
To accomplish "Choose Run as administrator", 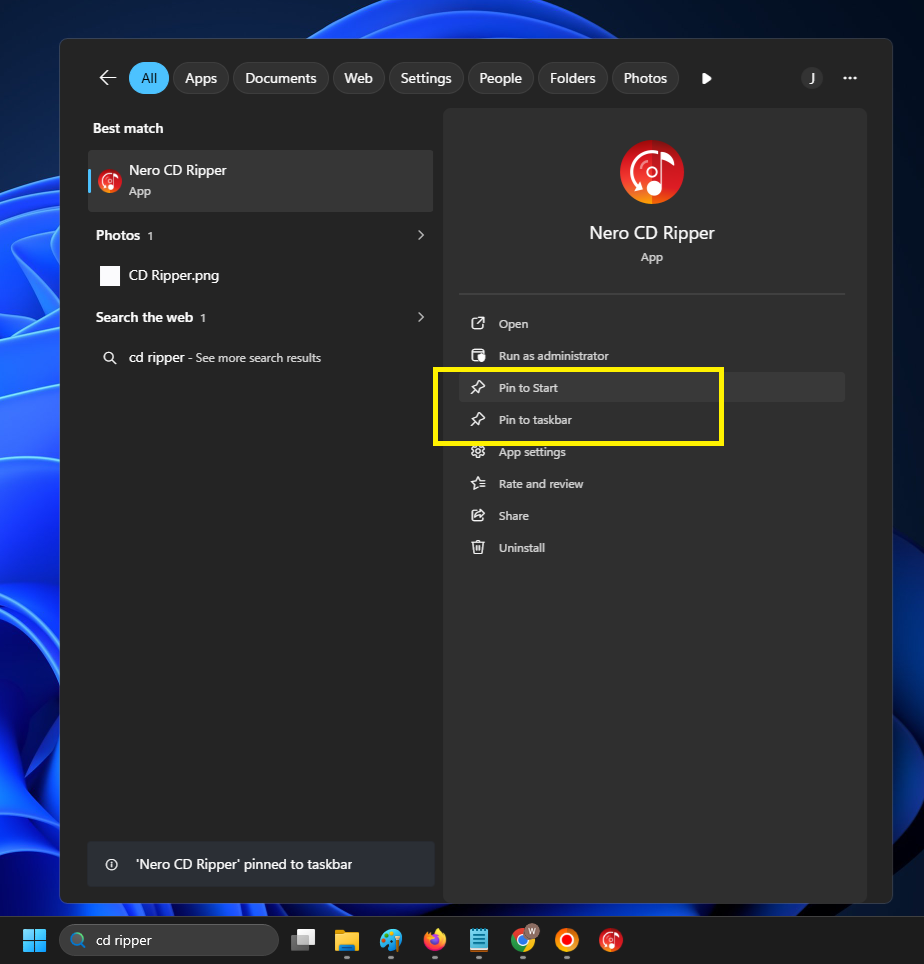I will pyautogui.click(x=652, y=355).
